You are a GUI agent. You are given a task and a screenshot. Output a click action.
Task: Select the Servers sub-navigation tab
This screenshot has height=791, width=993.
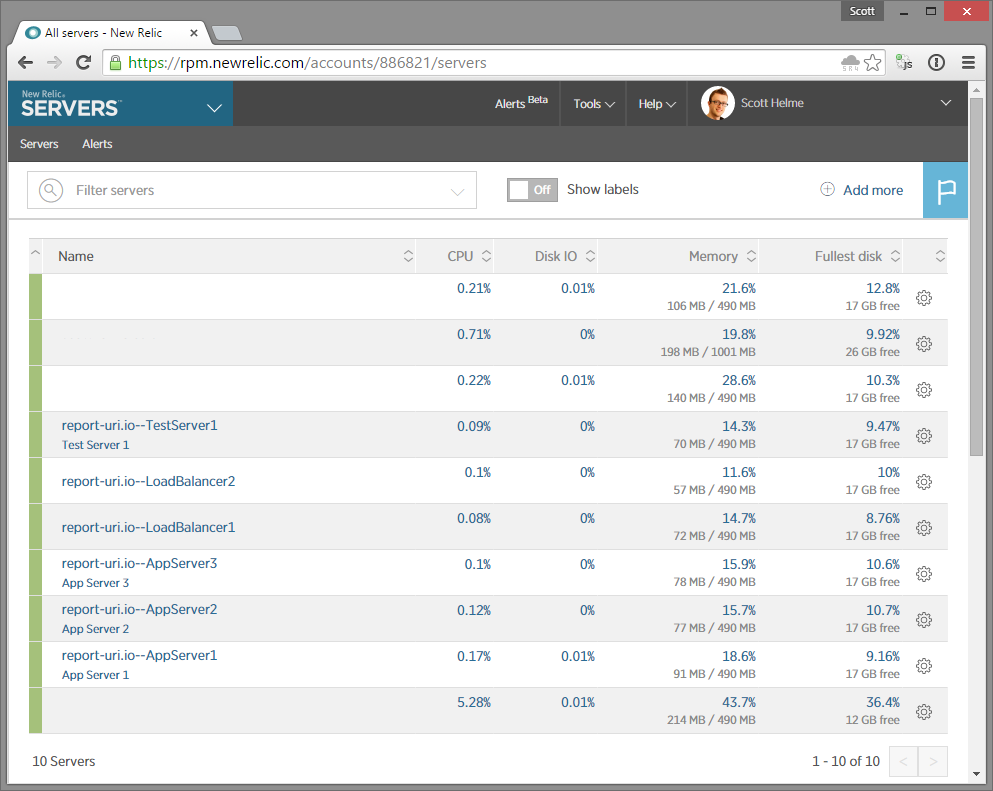click(x=39, y=144)
